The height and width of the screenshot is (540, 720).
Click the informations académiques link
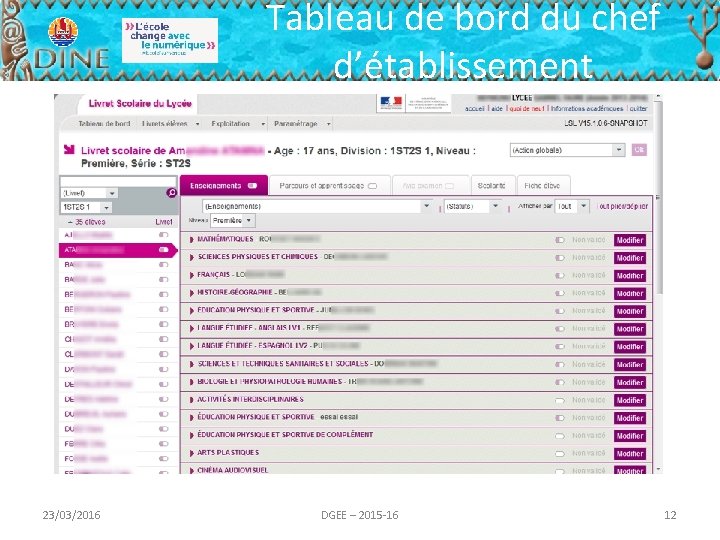pyautogui.click(x=587, y=109)
